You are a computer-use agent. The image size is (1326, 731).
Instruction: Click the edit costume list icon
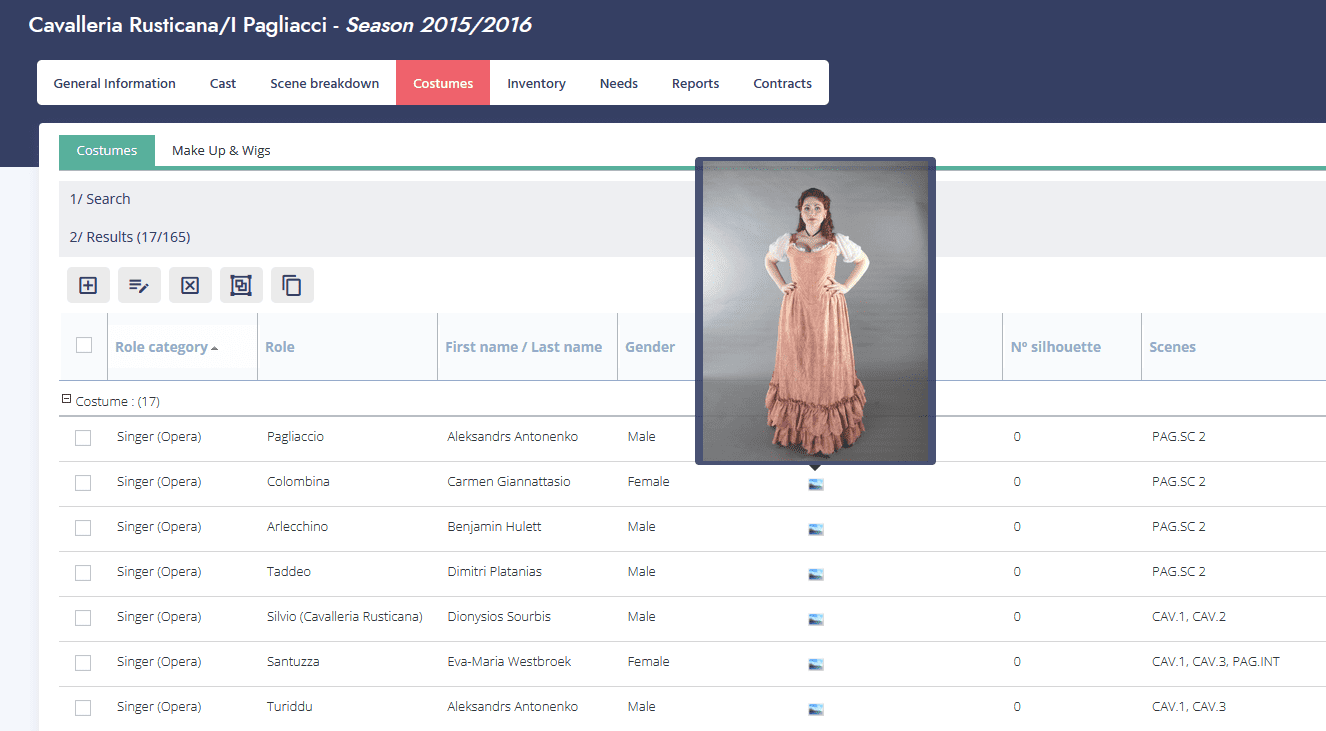pyautogui.click(x=139, y=285)
